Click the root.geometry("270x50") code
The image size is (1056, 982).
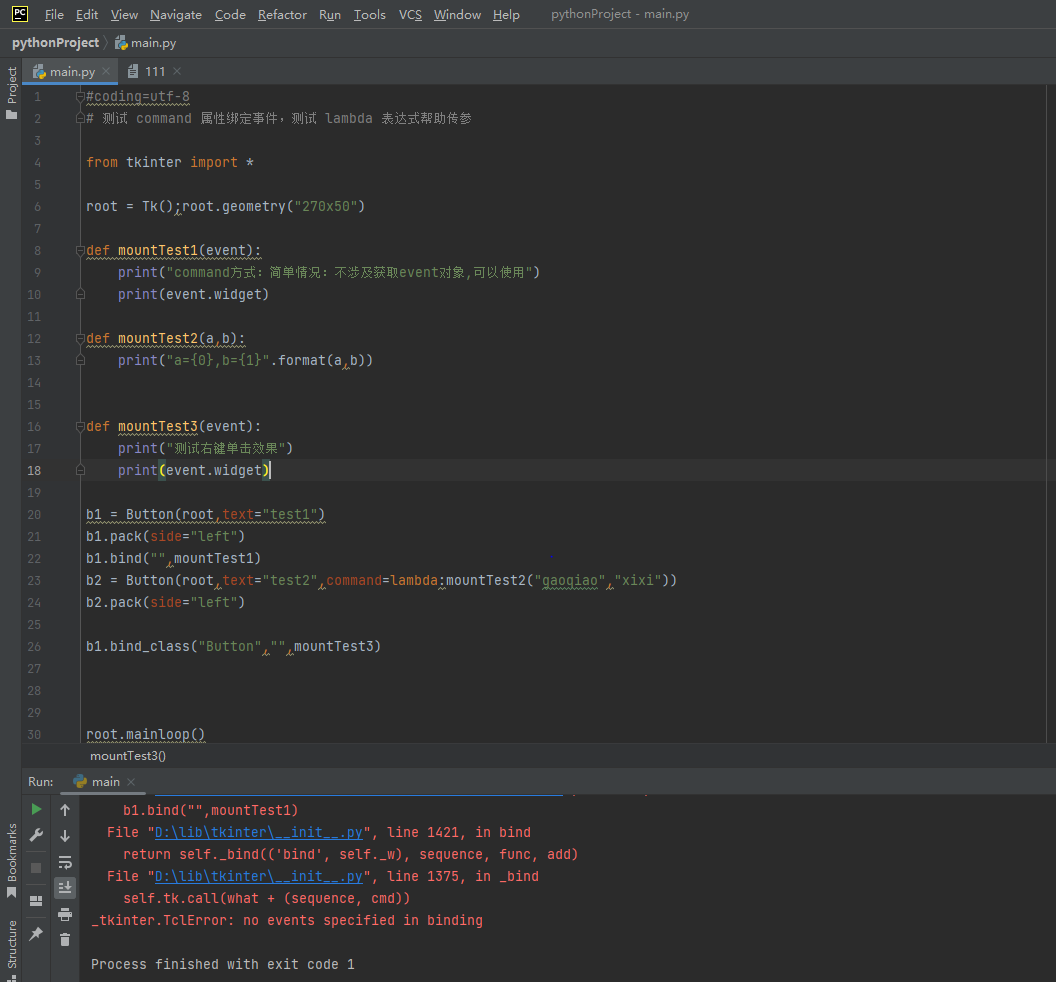273,207
